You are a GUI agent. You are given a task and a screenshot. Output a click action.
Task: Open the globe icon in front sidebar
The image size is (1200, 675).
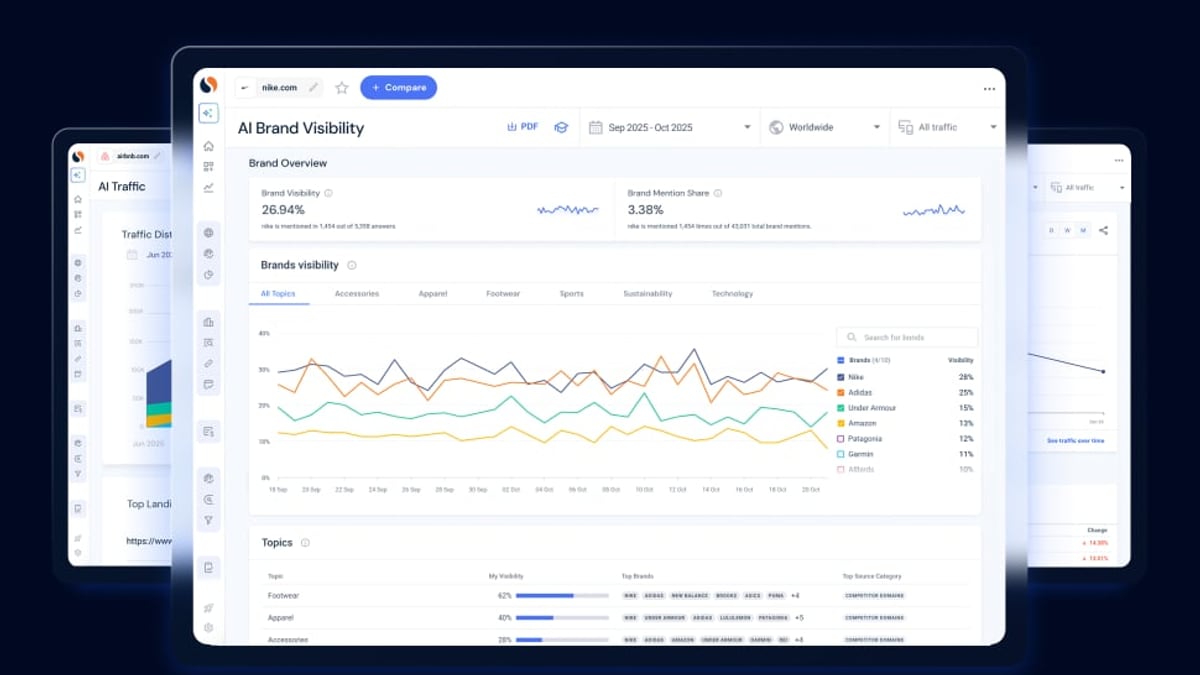click(x=208, y=233)
